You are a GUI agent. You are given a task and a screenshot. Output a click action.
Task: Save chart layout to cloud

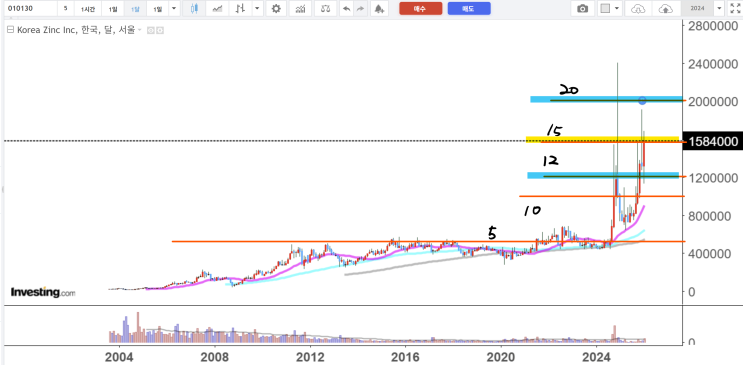(x=666, y=9)
